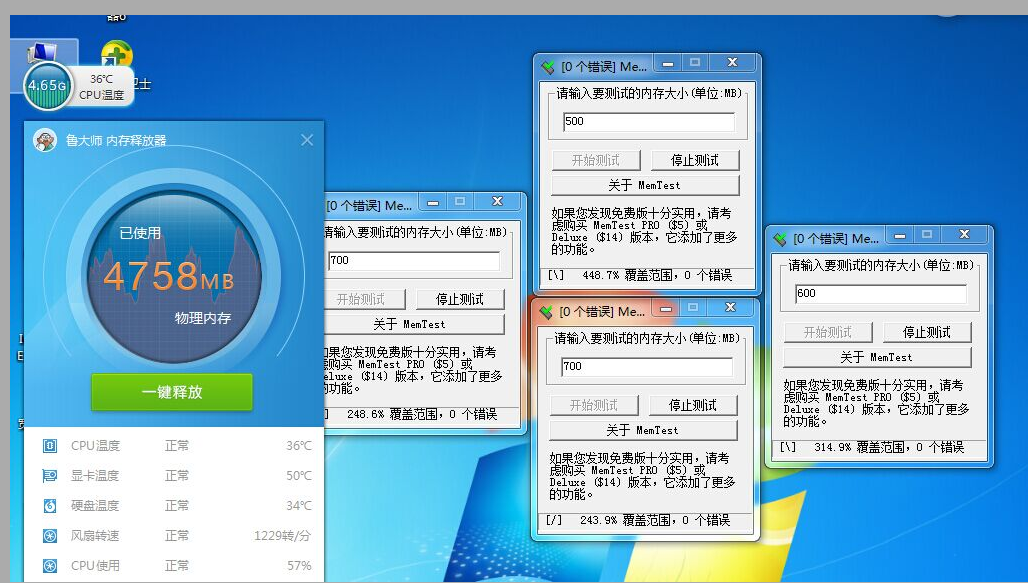1028x583 pixels.
Task: Click the 4758MB memory usage gauge
Action: coord(174,277)
